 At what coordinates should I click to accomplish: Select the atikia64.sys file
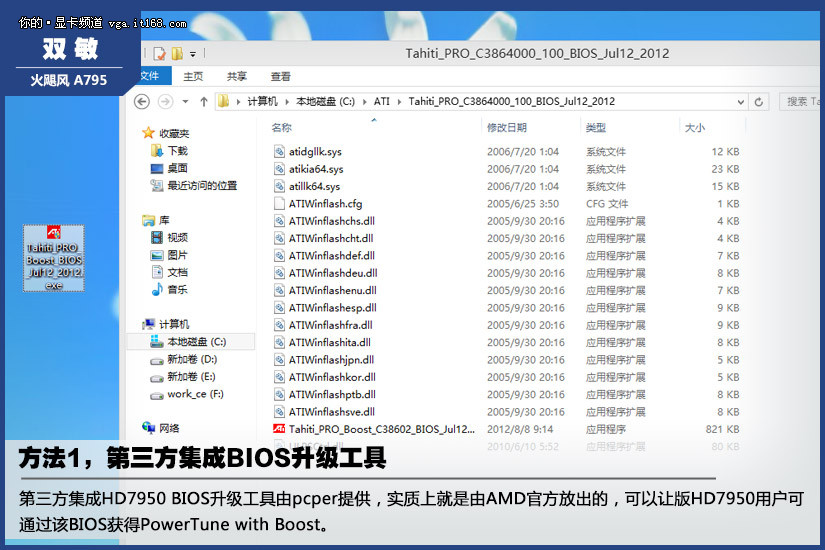[x=315, y=169]
